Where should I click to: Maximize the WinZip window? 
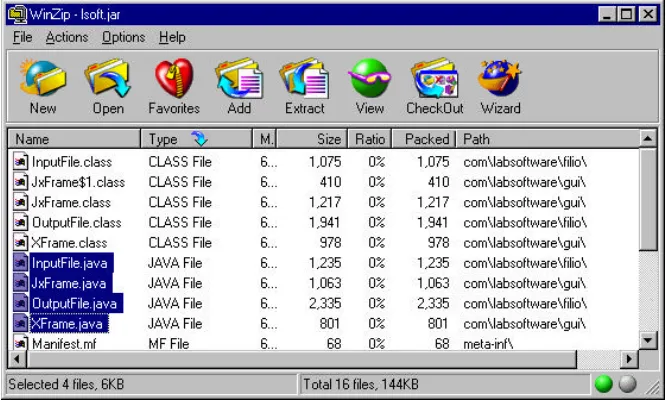click(x=626, y=14)
